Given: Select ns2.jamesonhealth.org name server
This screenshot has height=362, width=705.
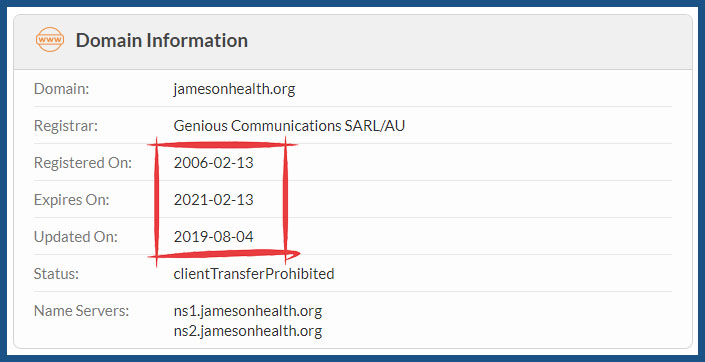Looking at the screenshot, I should tap(248, 331).
